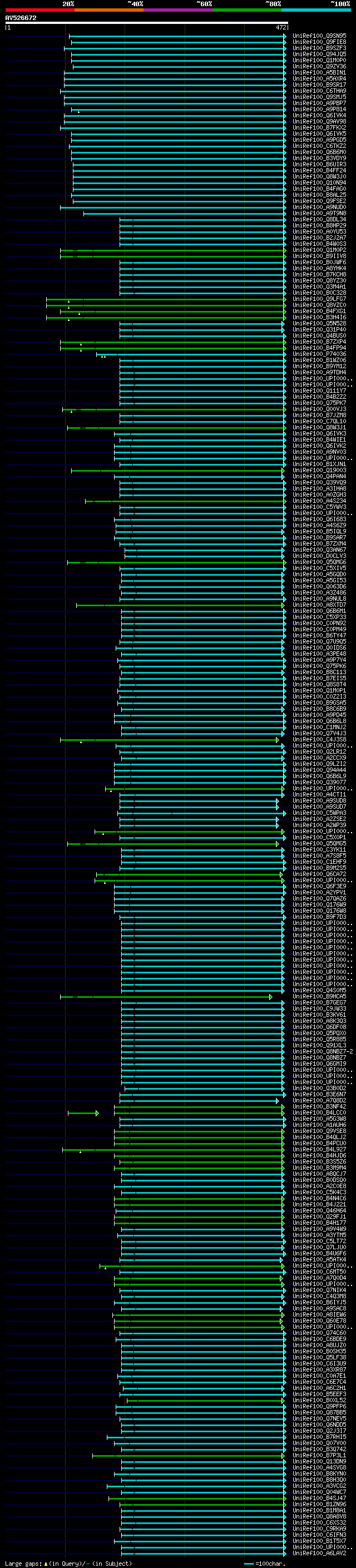Select UniRef100_A9T9N8 label
Viewport: 356px width, 1568px height.
319,214
